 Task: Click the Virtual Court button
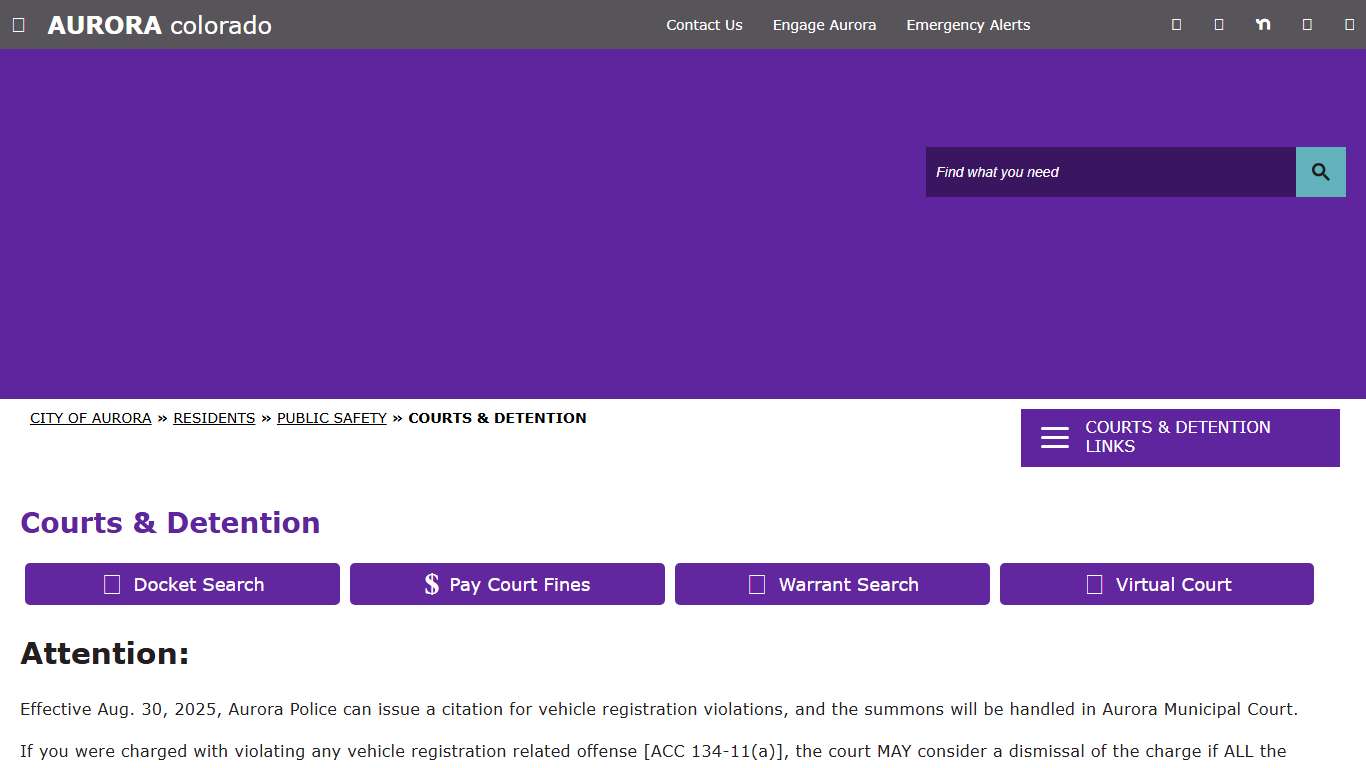point(1156,584)
